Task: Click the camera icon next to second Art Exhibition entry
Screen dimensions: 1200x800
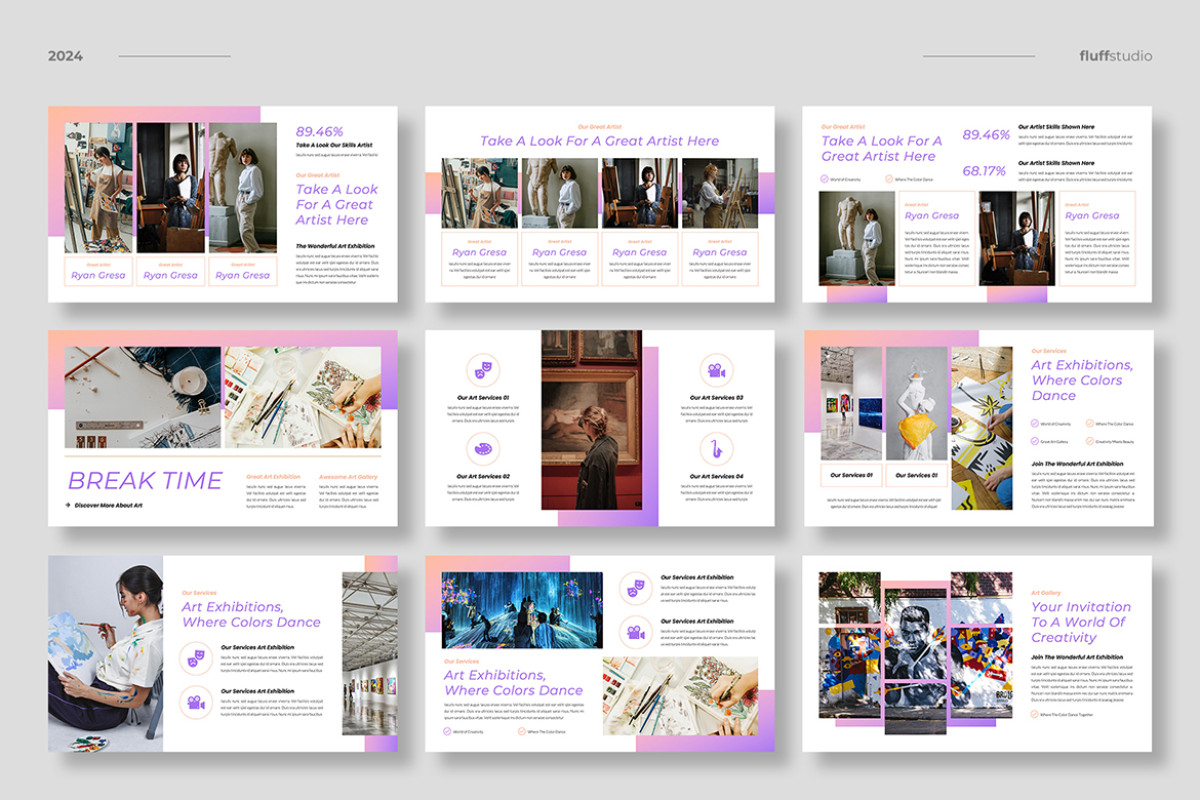Action: click(x=636, y=632)
